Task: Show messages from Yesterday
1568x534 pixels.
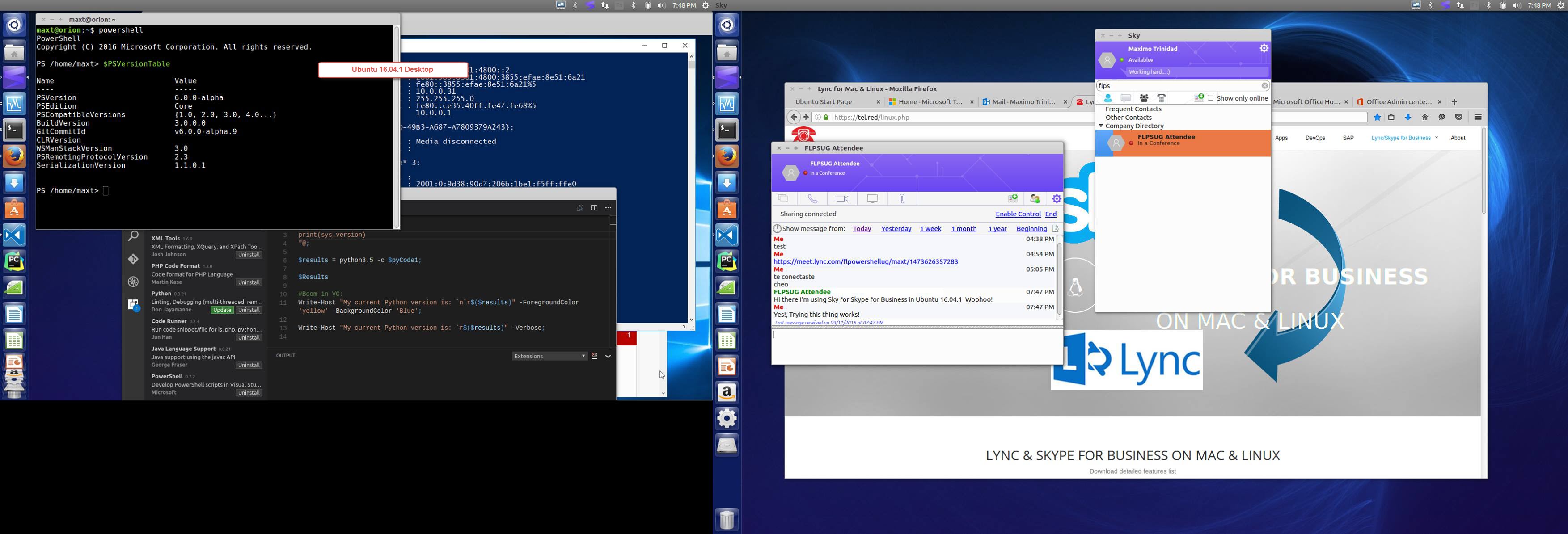Action: [896, 229]
